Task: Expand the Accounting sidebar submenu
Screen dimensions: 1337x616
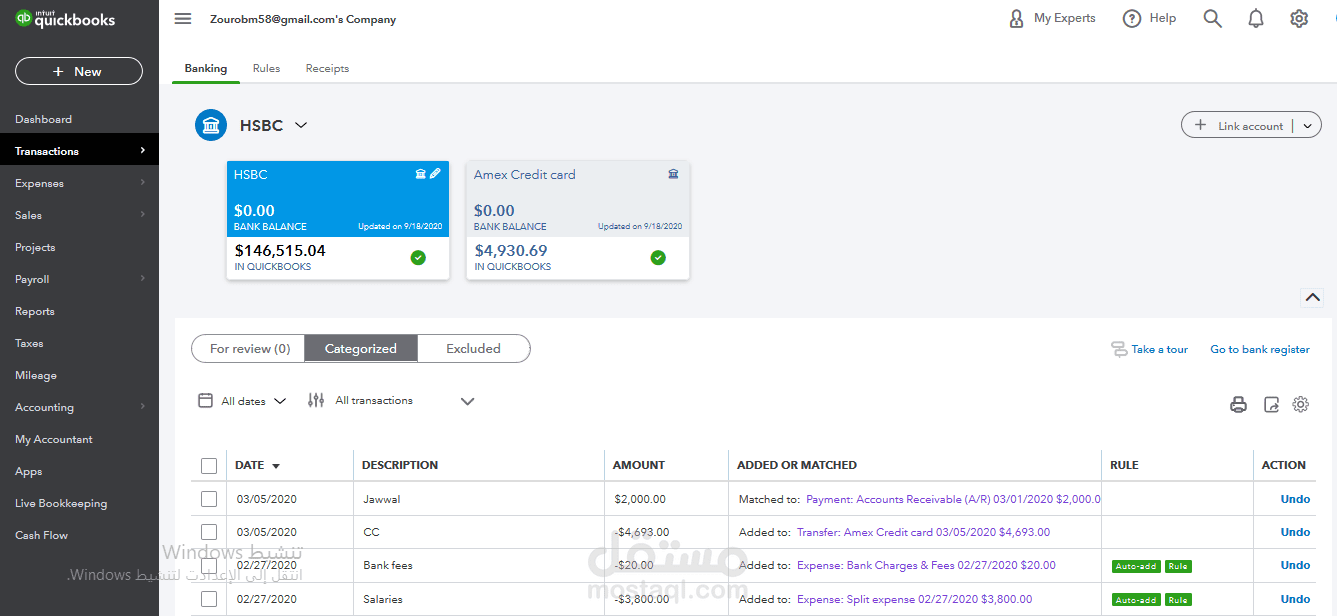Action: (143, 407)
